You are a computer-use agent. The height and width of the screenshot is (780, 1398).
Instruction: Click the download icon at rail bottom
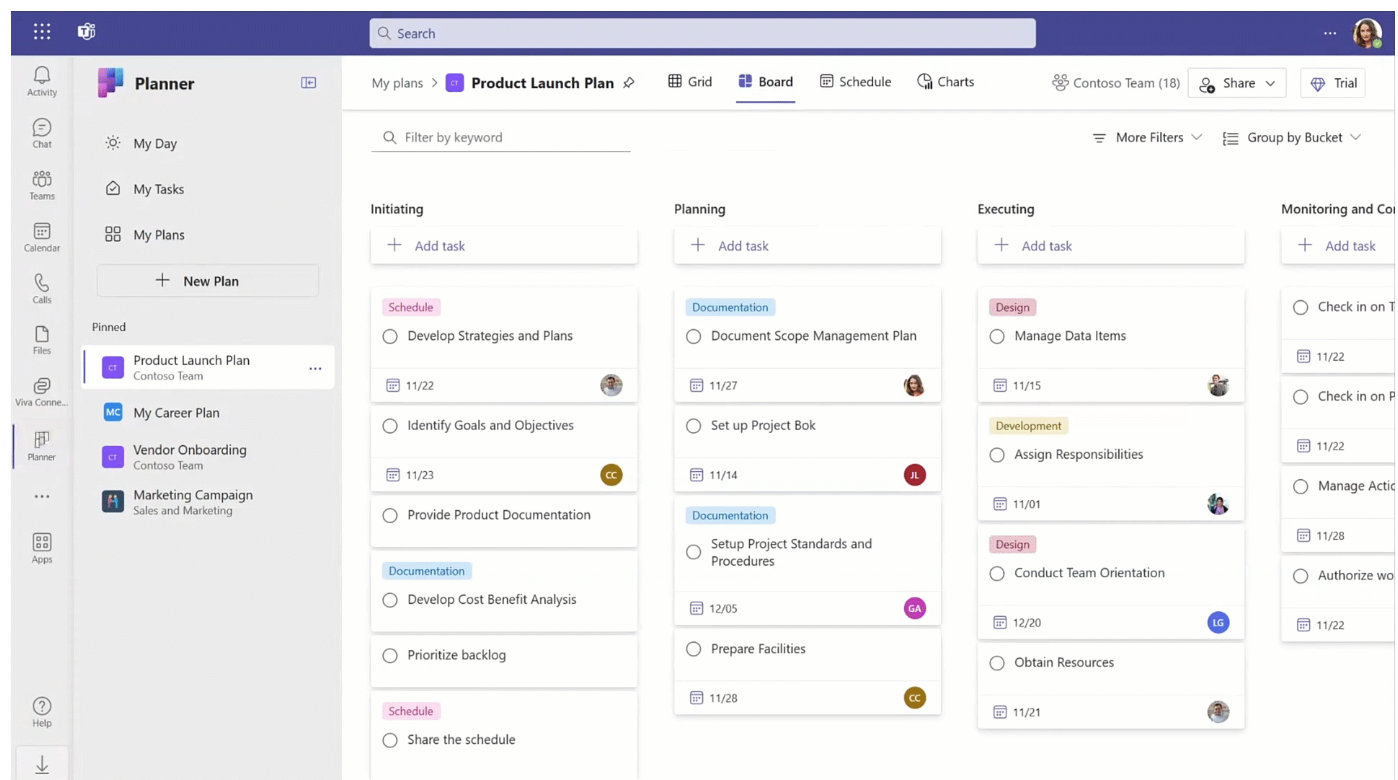point(42,765)
